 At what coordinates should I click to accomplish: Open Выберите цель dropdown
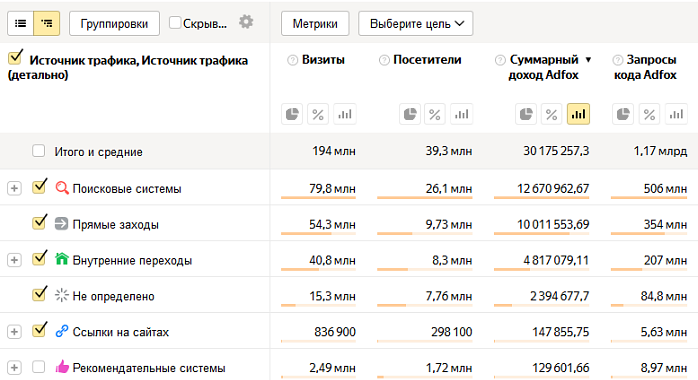click(x=416, y=24)
